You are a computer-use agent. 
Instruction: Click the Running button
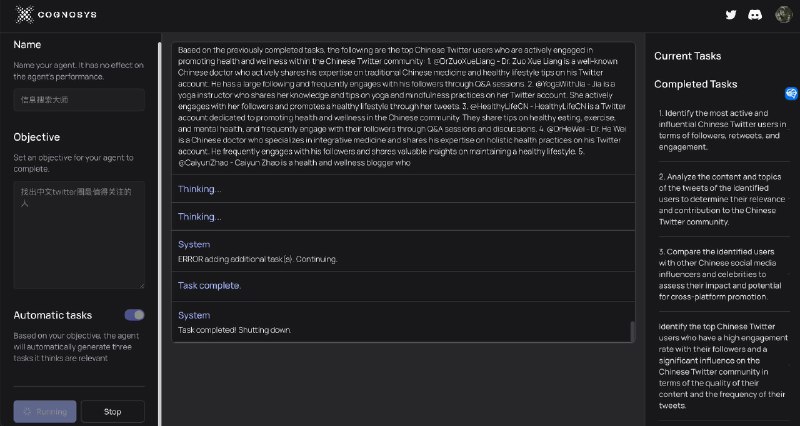click(44, 412)
